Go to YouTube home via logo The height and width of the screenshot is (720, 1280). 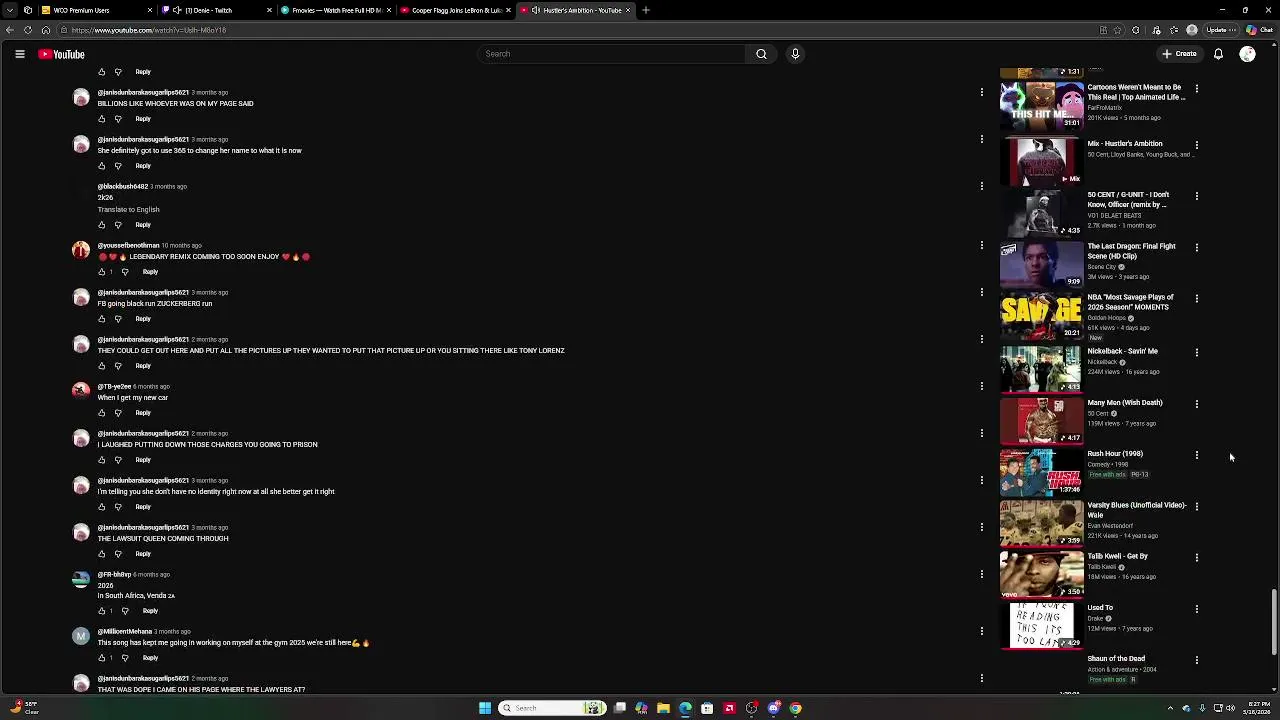[61, 54]
